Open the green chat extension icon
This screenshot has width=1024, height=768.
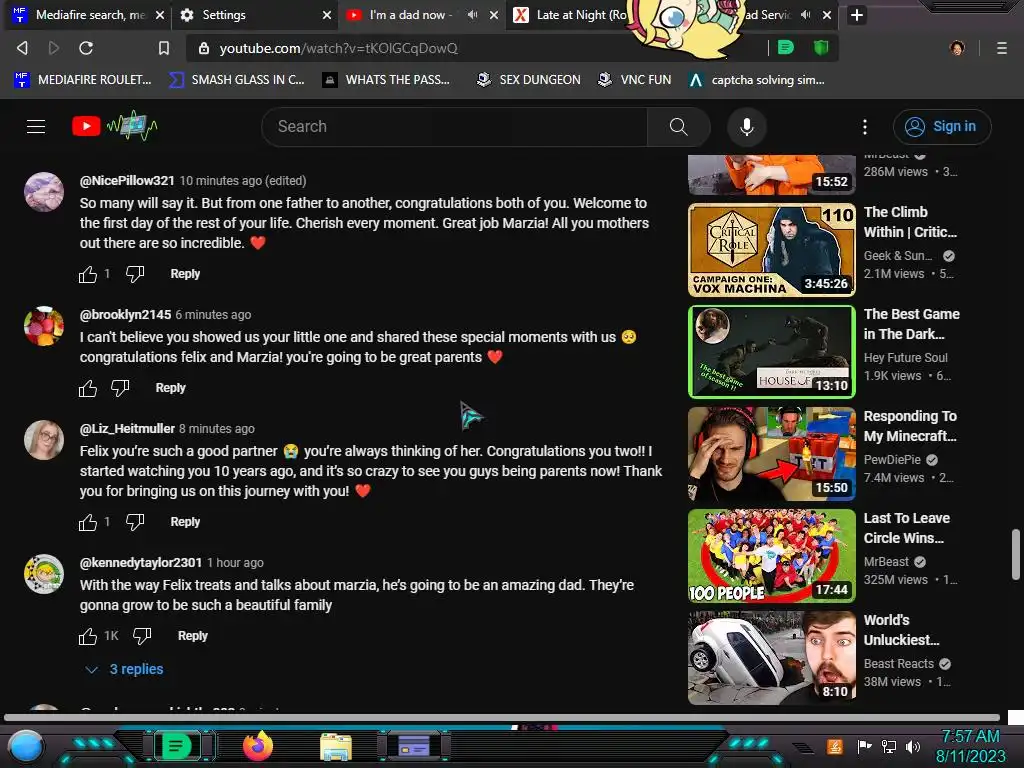[x=786, y=48]
